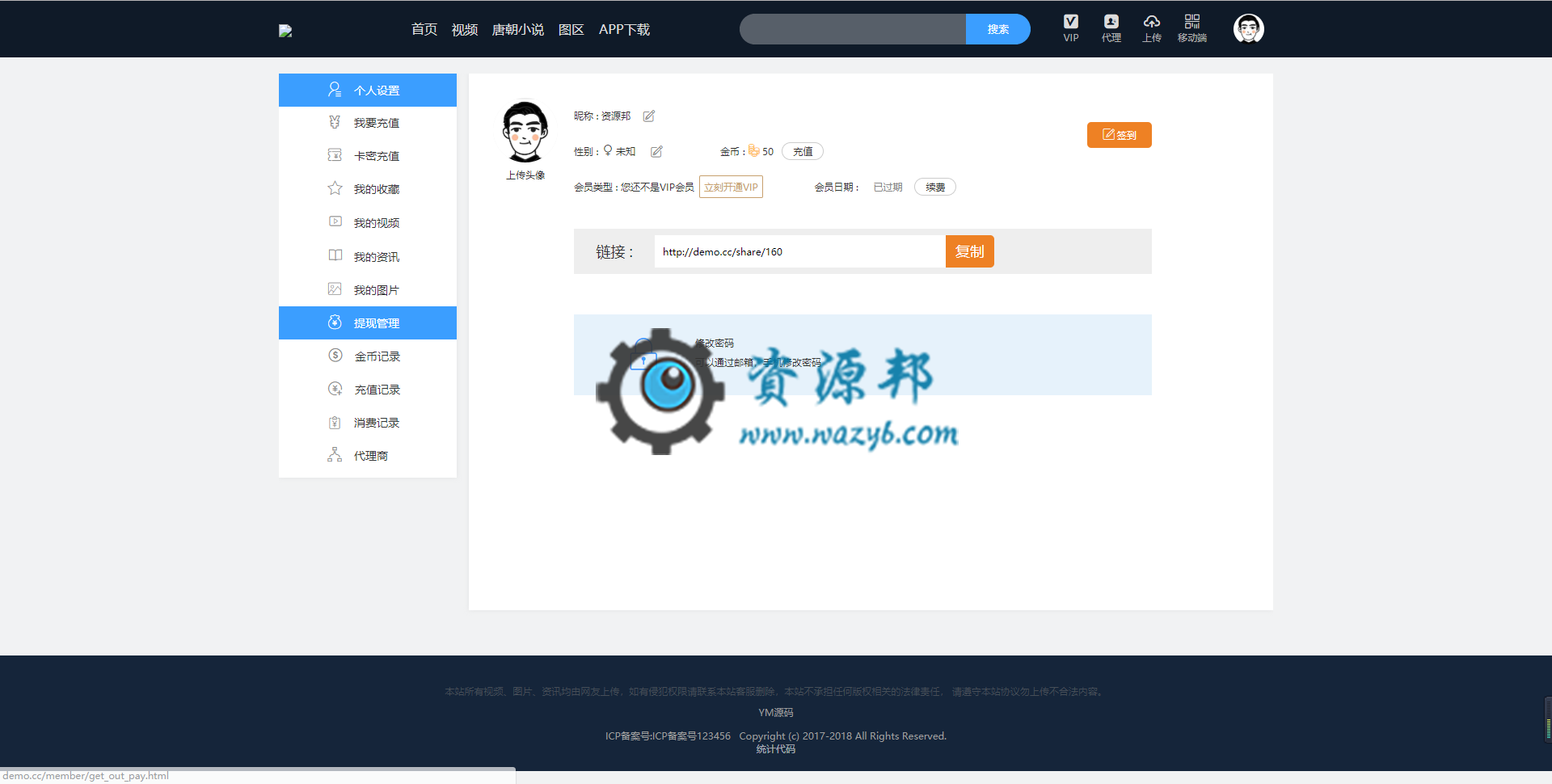Click the blue 搜索 search button

998,29
